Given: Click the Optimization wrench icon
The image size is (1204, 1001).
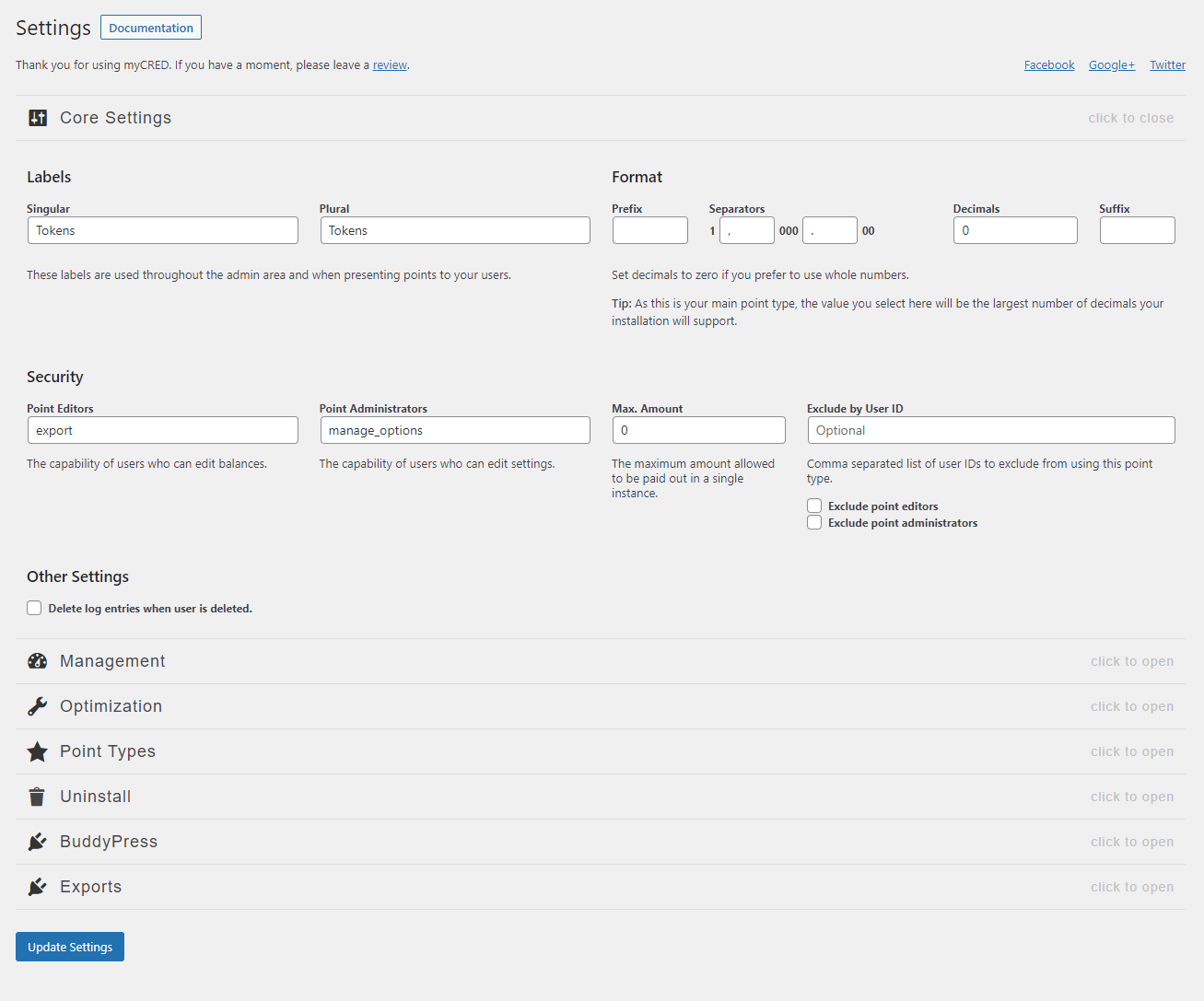Looking at the screenshot, I should [x=38, y=706].
